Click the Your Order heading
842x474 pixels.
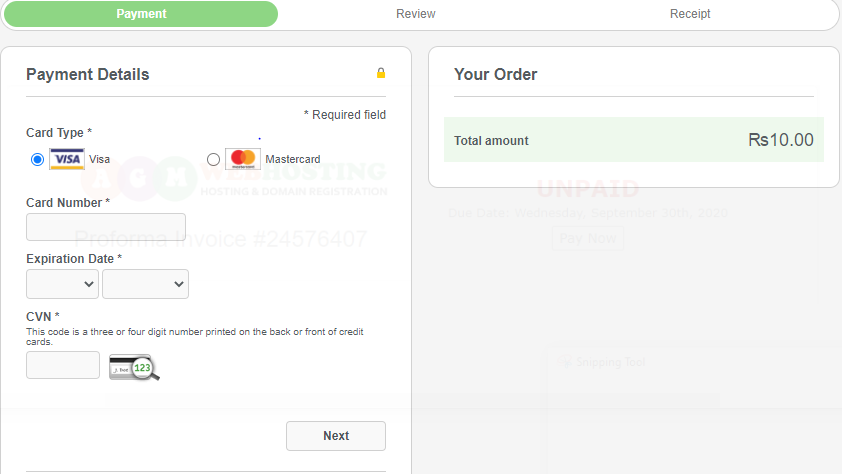click(496, 74)
